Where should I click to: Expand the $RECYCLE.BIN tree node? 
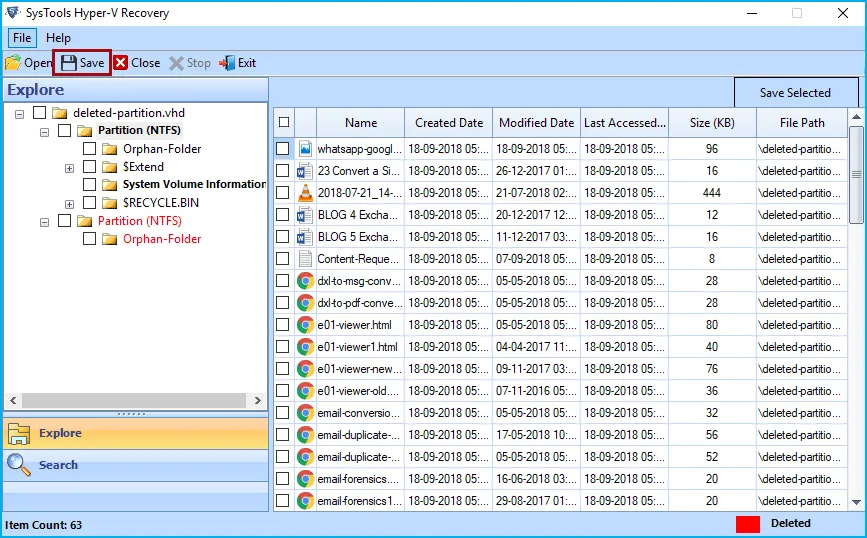pyautogui.click(x=69, y=203)
